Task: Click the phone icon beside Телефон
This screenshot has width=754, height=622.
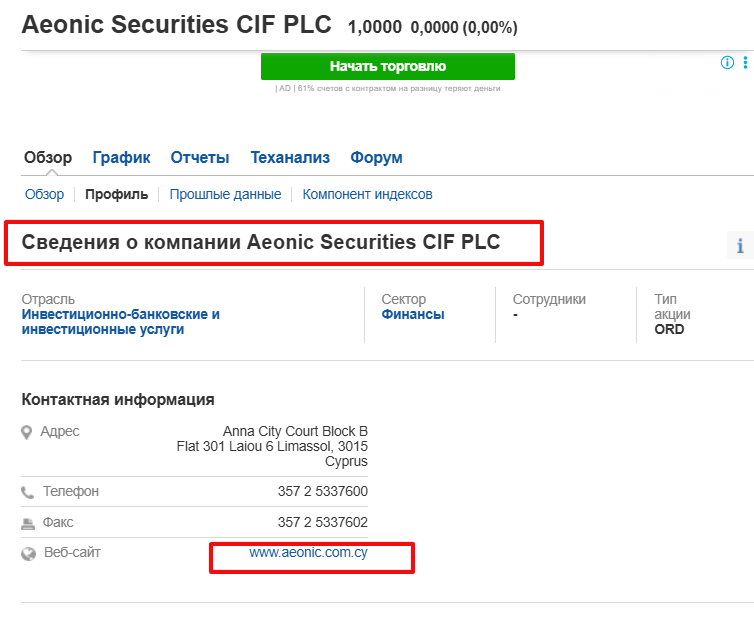Action: click(x=28, y=493)
